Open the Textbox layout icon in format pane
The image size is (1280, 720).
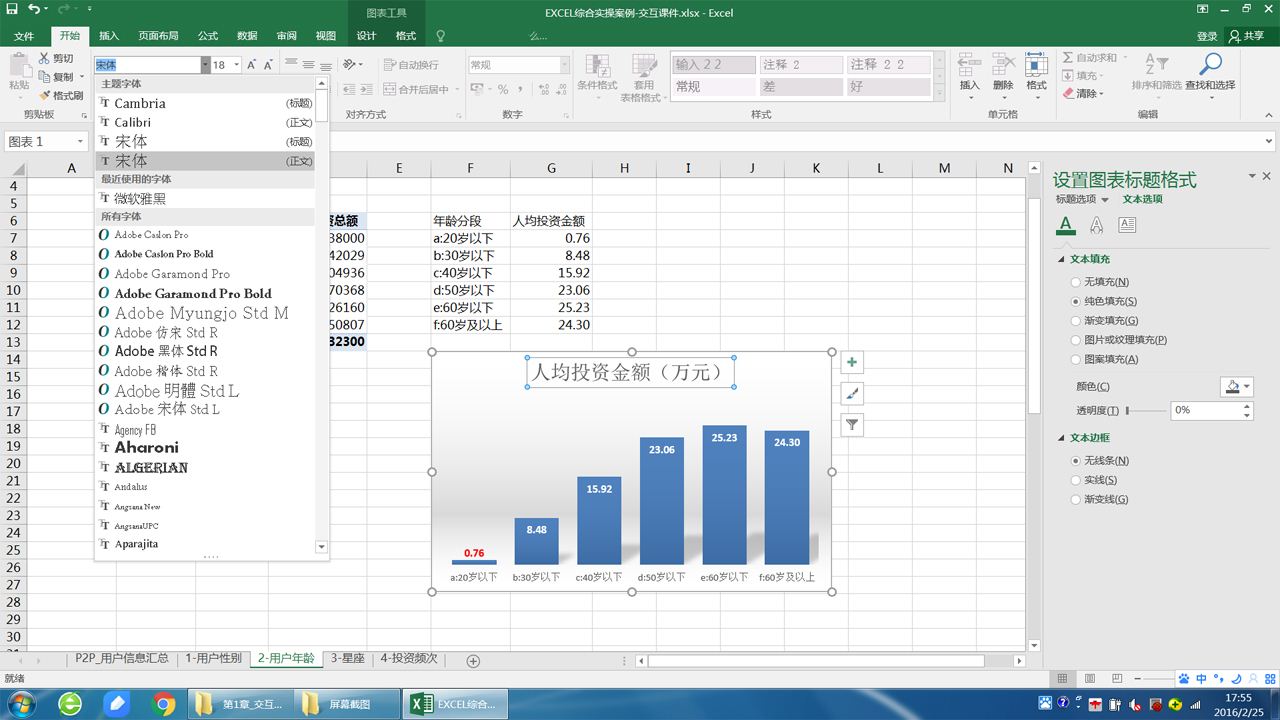point(1127,225)
